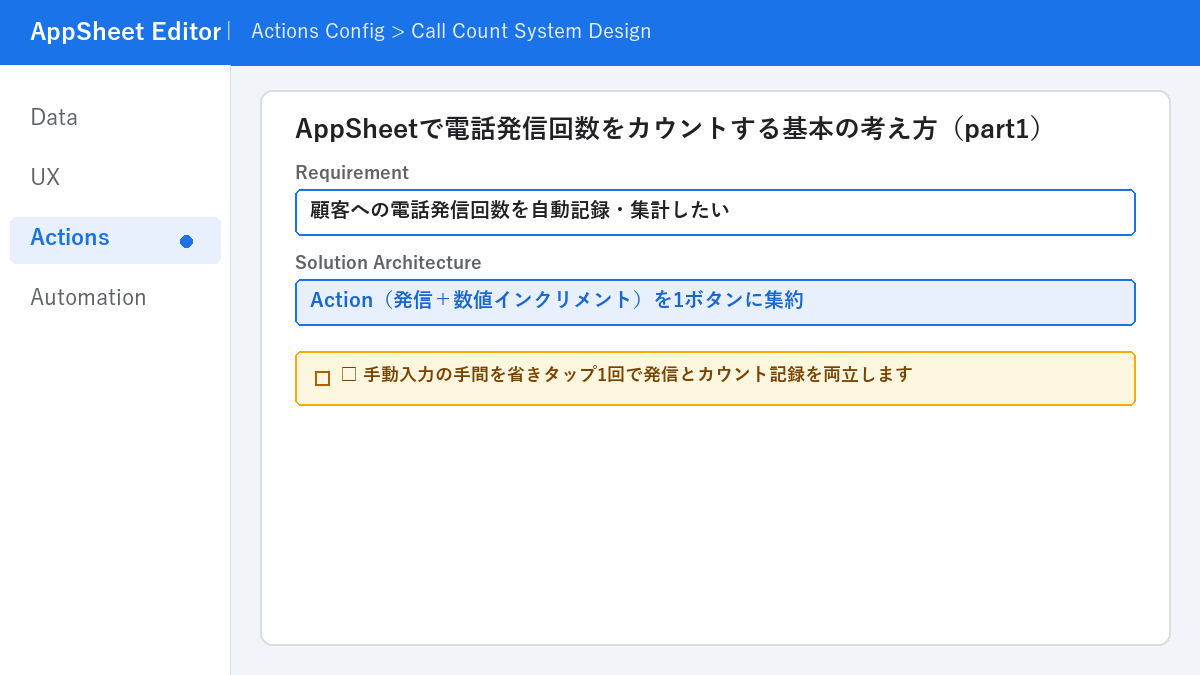
Task: Click the Solution Architecture field starting with Action
Action: (x=715, y=302)
